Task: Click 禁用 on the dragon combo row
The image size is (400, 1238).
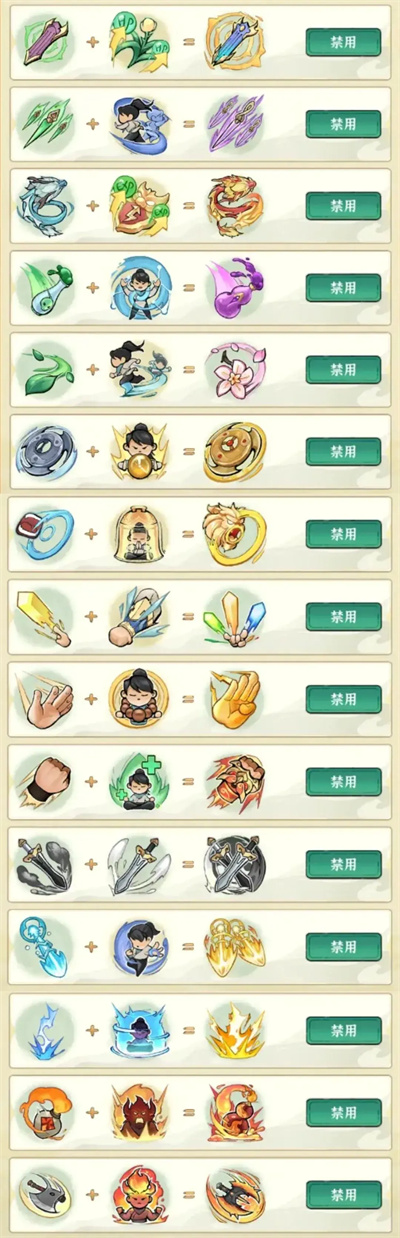Action: [x=343, y=205]
